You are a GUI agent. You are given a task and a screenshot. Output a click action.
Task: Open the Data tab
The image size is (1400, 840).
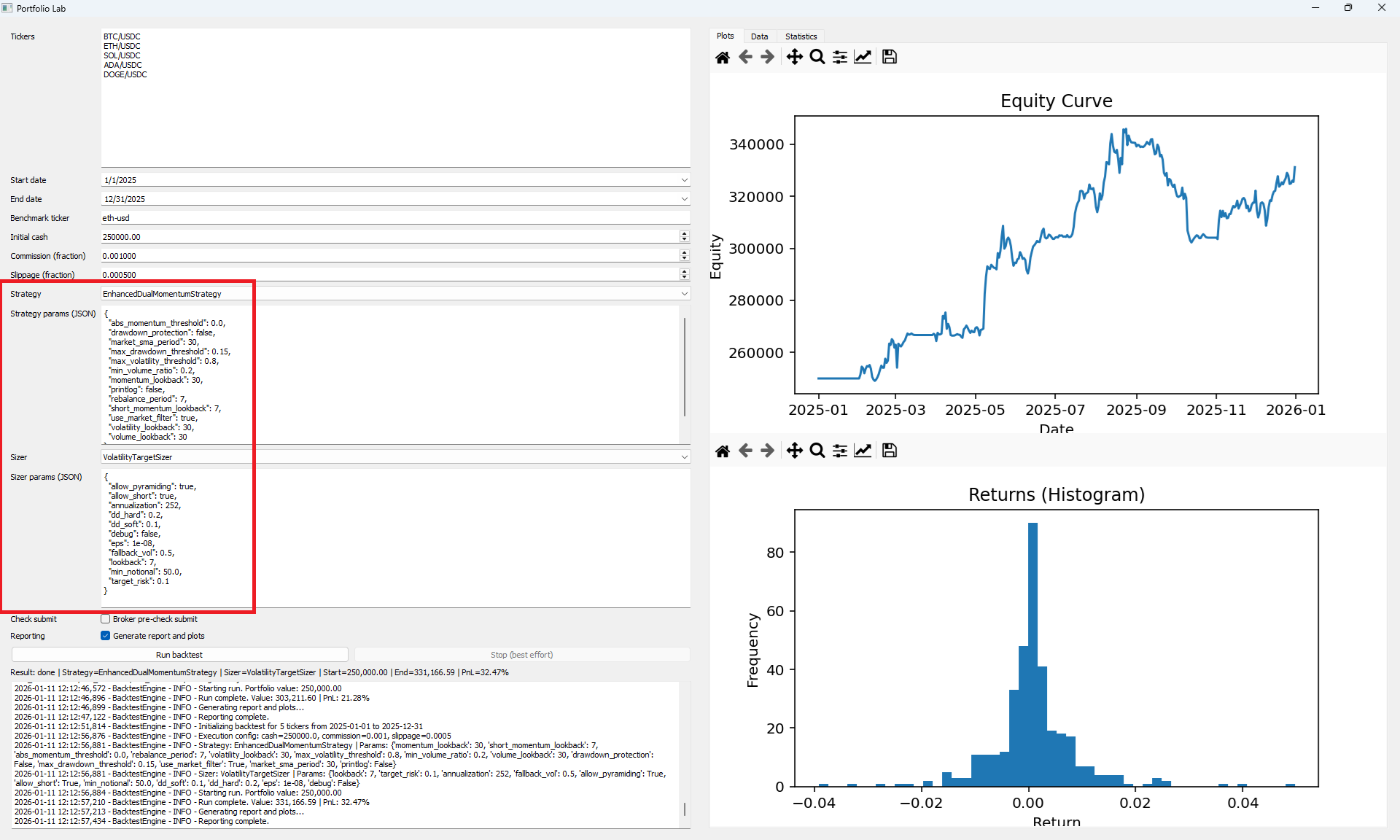[x=759, y=36]
